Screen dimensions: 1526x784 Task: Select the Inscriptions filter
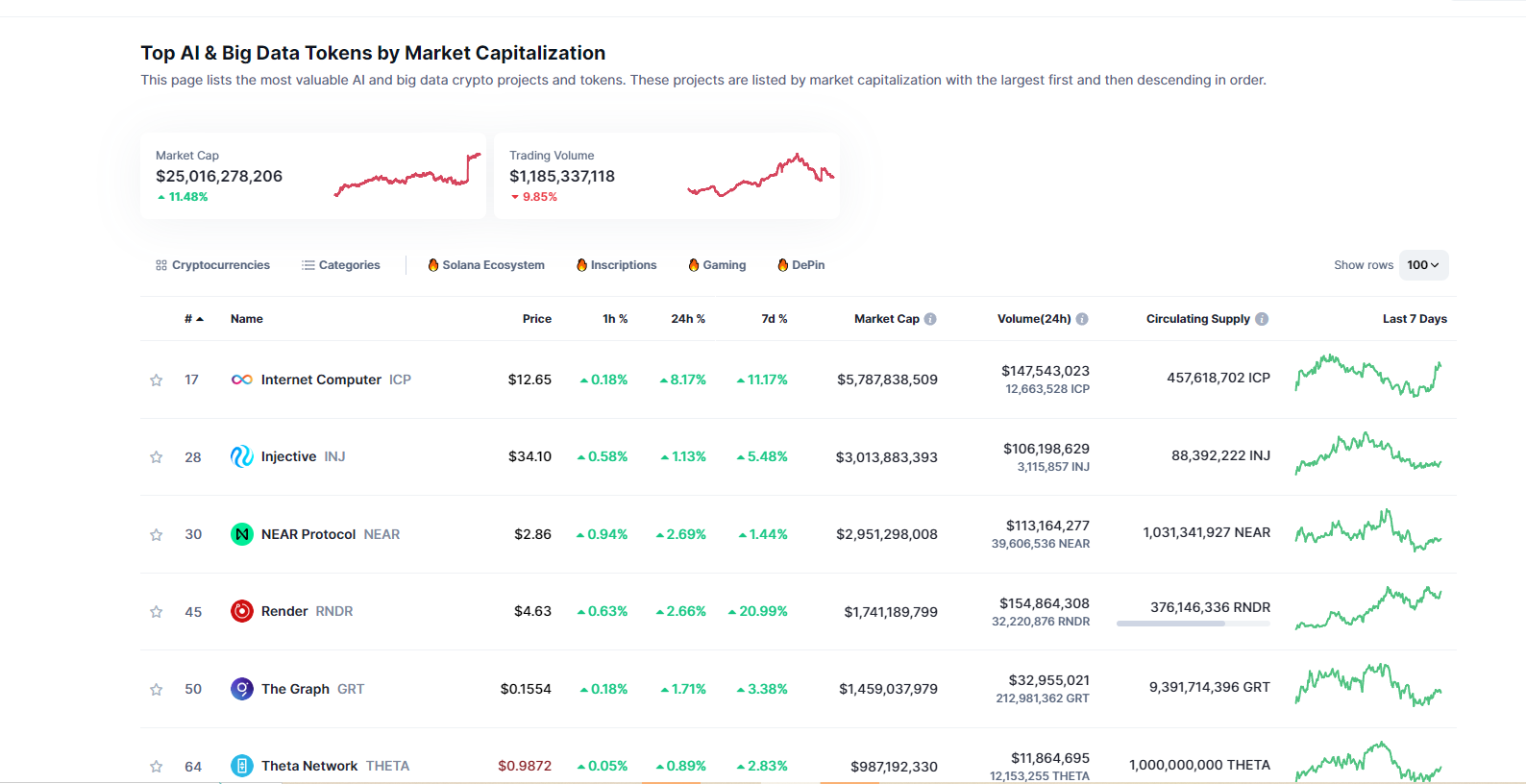point(616,265)
